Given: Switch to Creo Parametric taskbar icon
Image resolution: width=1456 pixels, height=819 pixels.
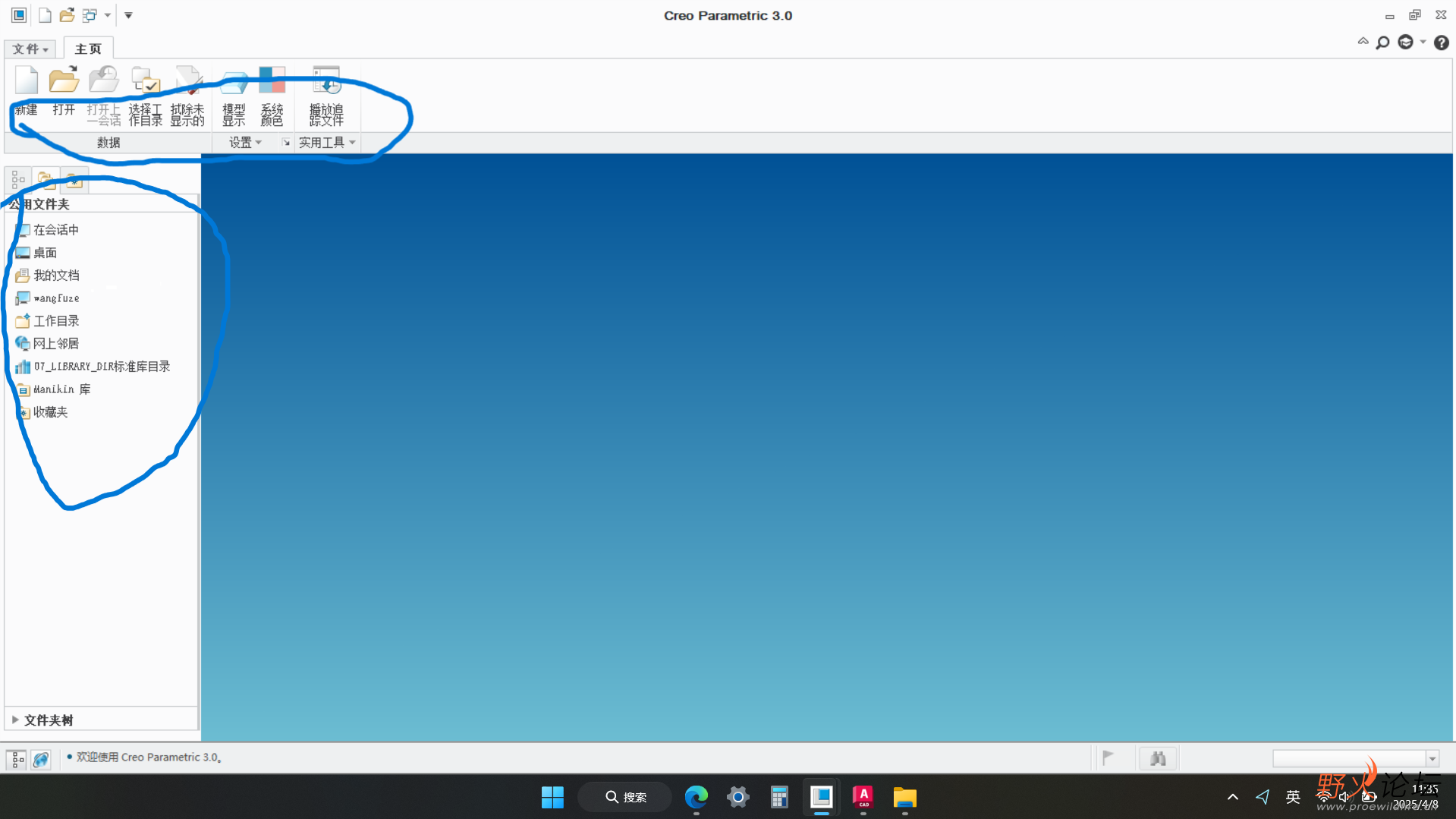Looking at the screenshot, I should [821, 797].
